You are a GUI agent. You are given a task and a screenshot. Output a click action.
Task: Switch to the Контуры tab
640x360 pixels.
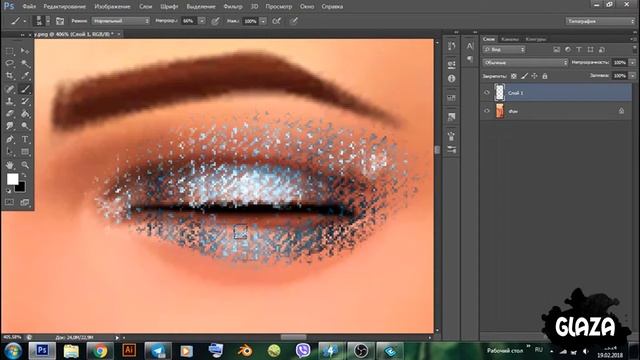click(536, 39)
